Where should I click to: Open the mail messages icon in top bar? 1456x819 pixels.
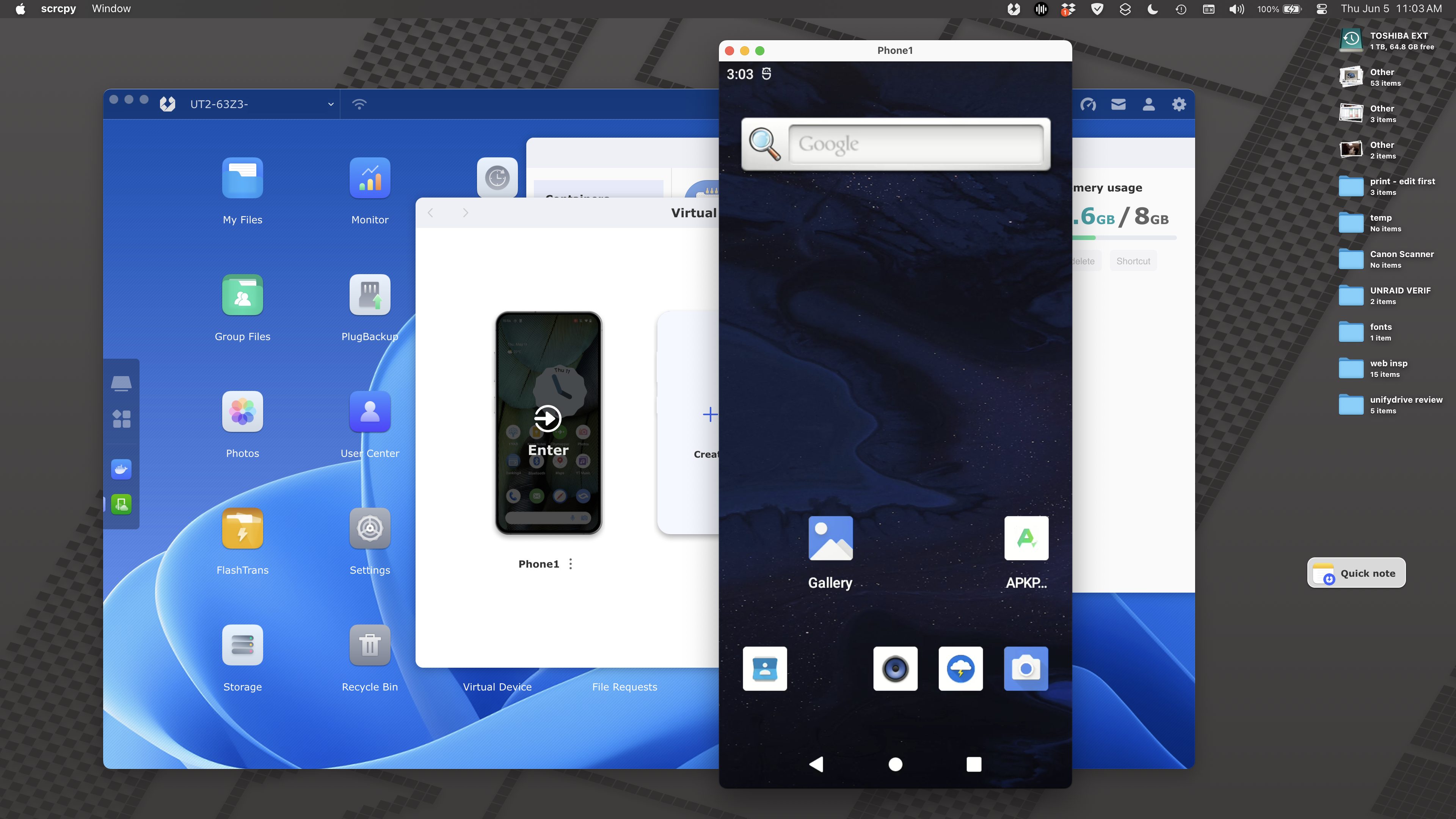coord(1119,104)
